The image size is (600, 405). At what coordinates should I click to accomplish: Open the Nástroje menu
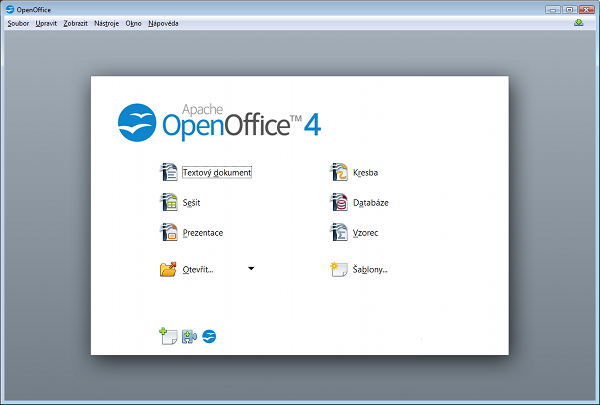(x=106, y=23)
